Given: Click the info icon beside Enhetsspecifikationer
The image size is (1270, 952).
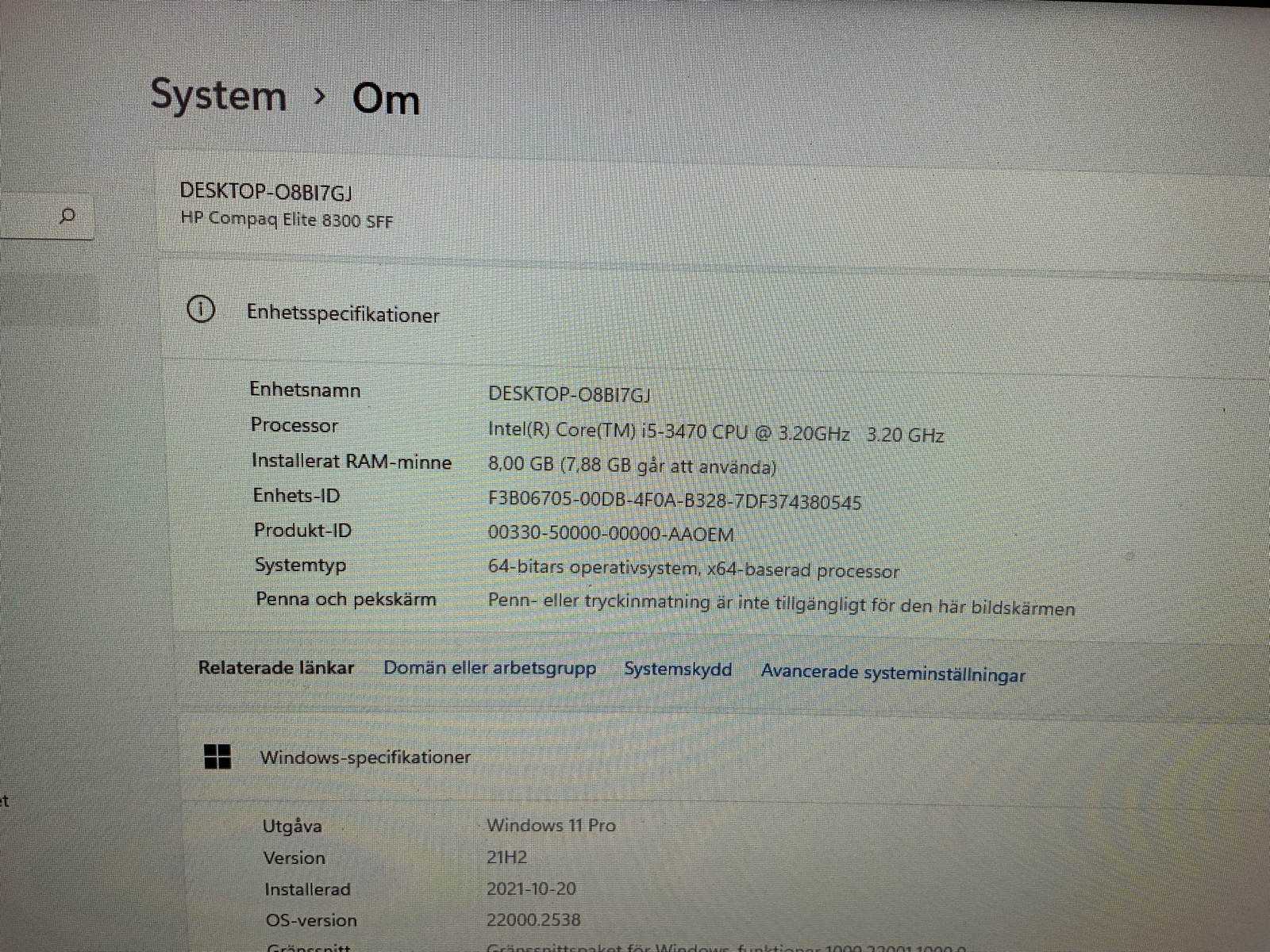Looking at the screenshot, I should tap(201, 309).
